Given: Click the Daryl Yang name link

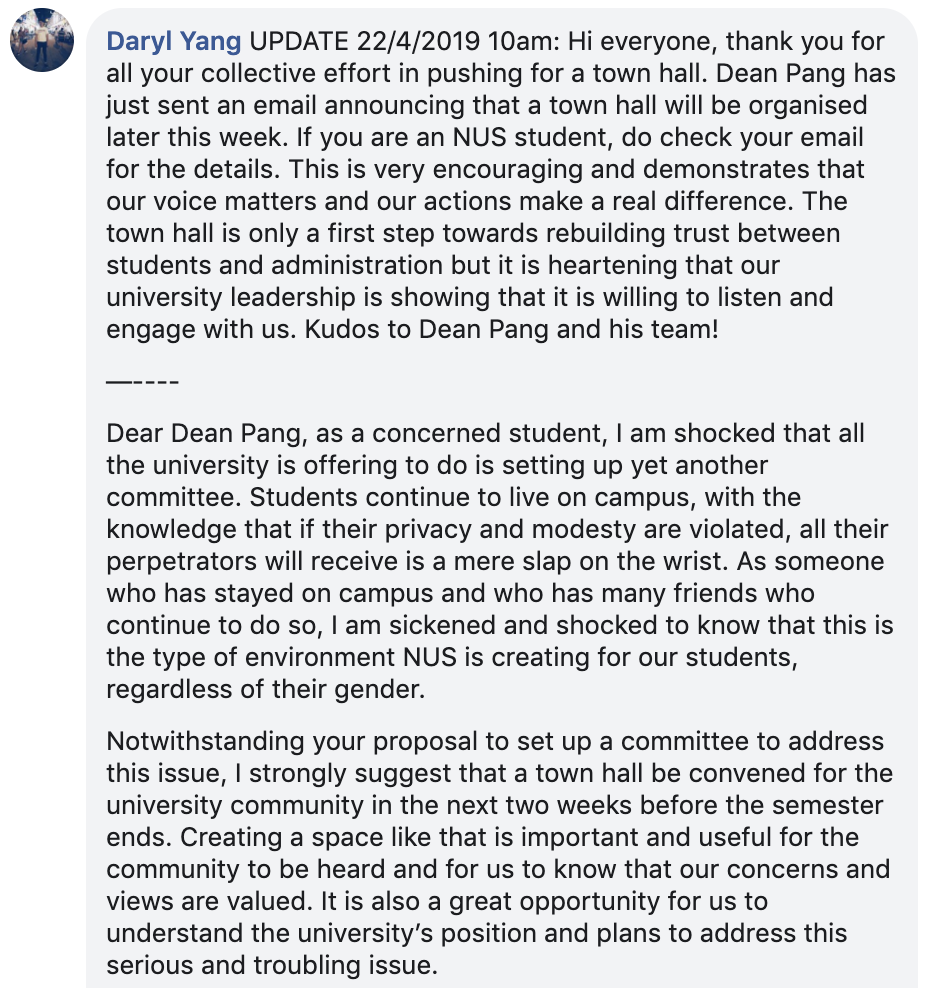Looking at the screenshot, I should click(173, 42).
